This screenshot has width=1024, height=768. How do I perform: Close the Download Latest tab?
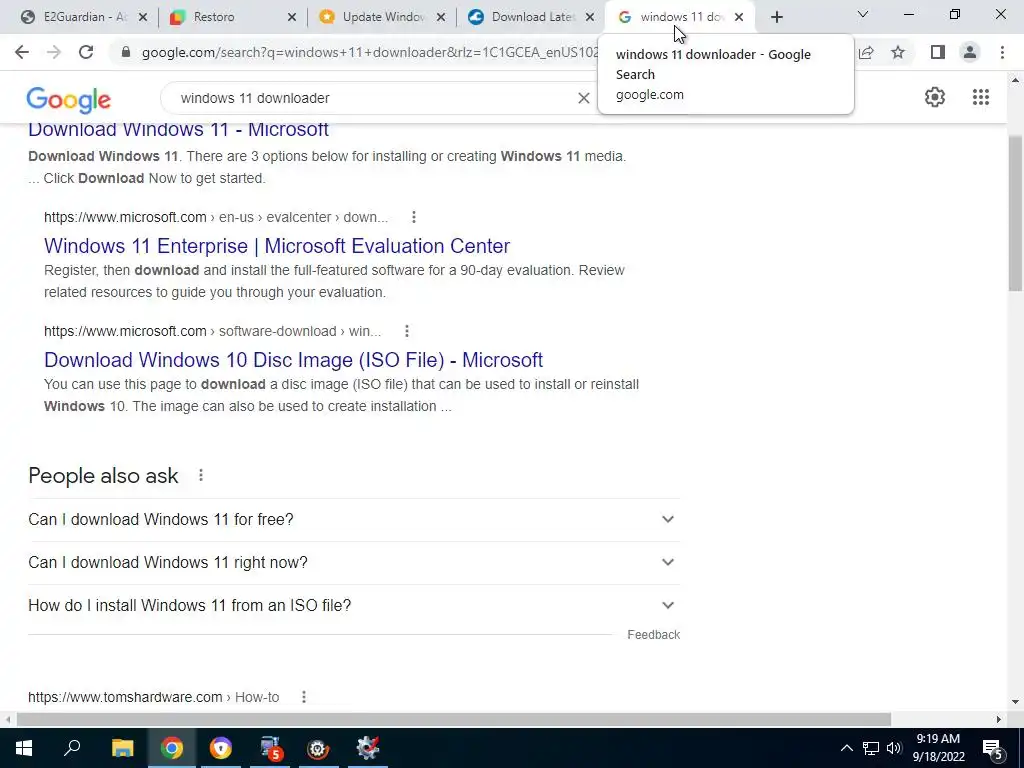590,17
